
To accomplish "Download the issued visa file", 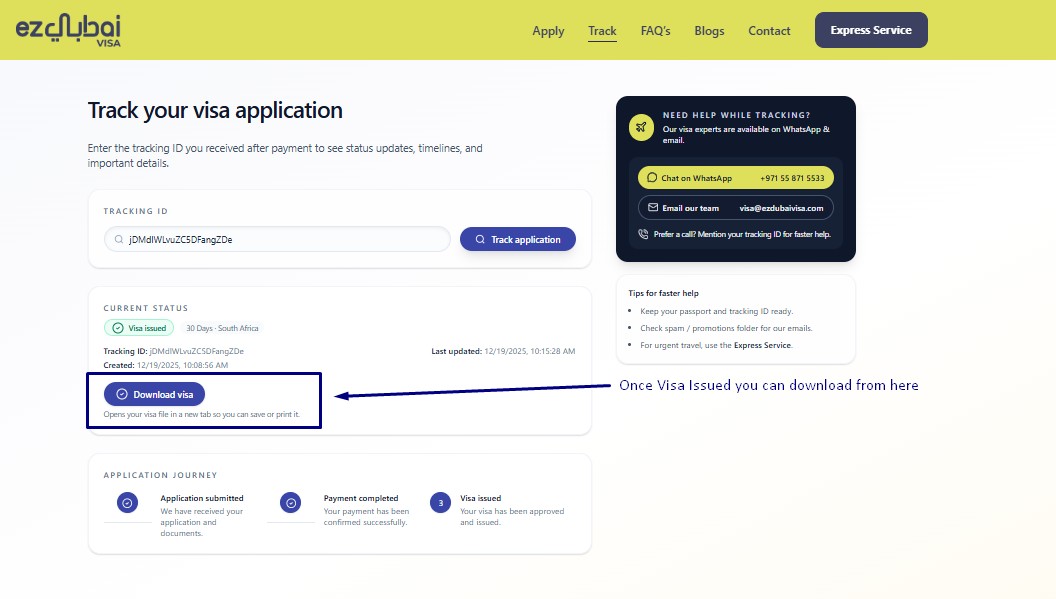I will pos(154,394).
